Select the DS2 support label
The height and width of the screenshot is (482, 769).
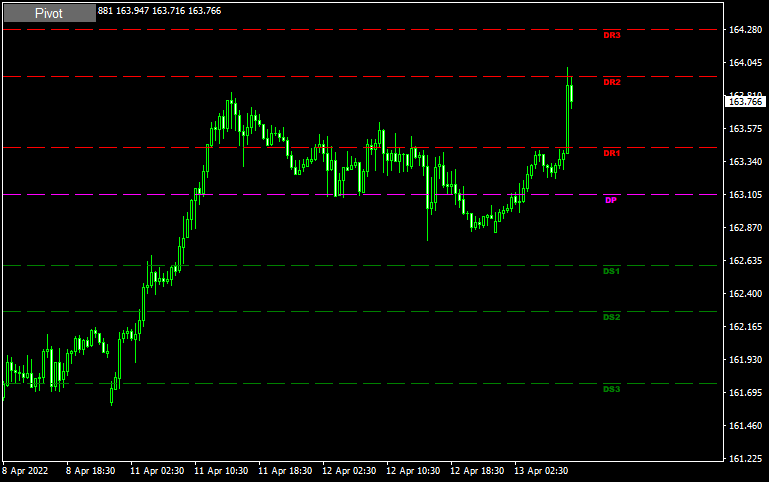tap(612, 317)
